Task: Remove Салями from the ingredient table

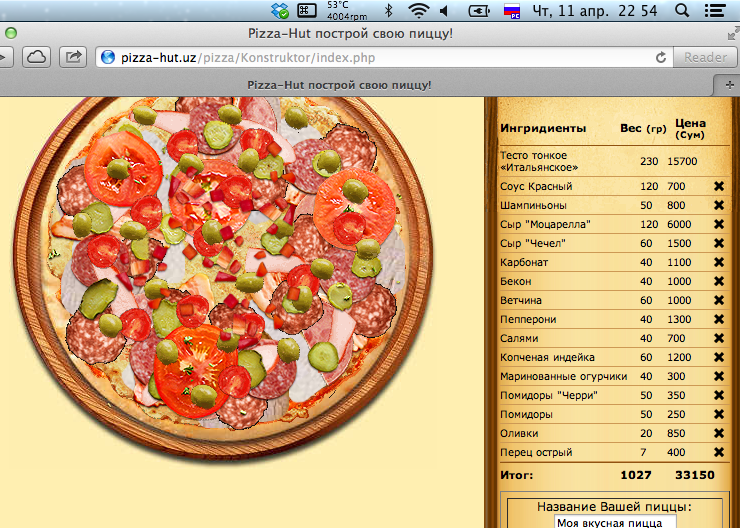Action: click(x=719, y=338)
